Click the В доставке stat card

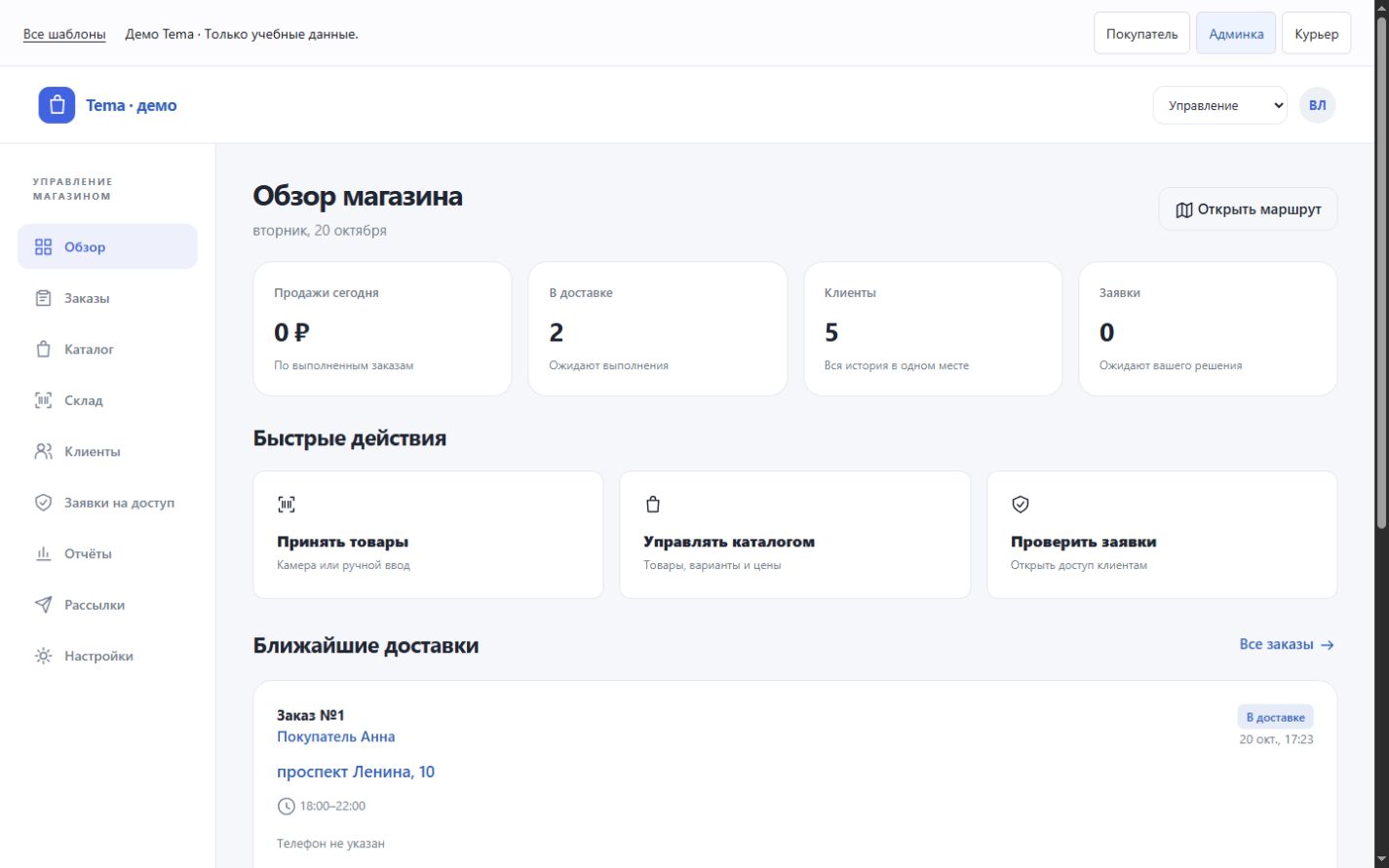click(657, 328)
